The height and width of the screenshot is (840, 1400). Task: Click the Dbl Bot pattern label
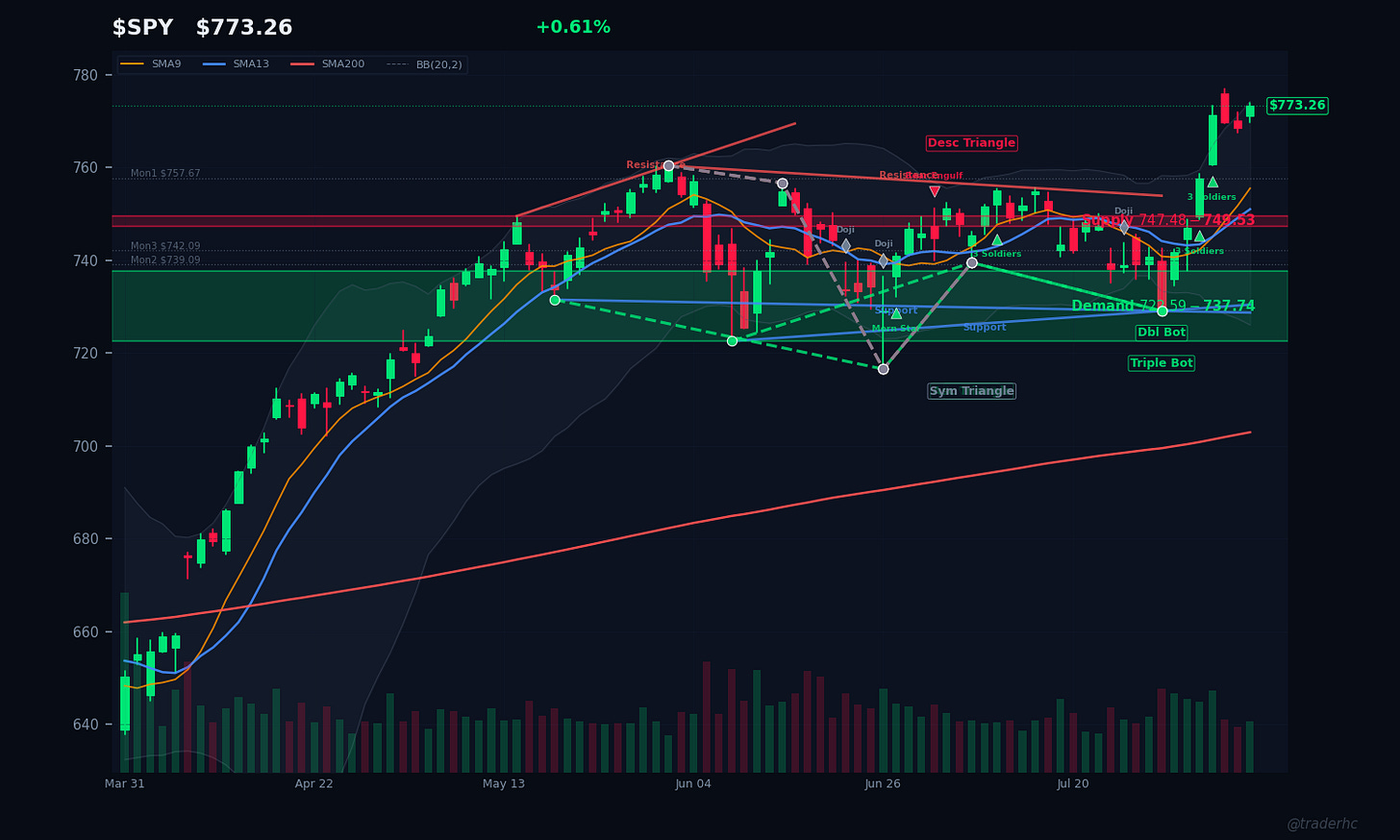coord(1162,333)
